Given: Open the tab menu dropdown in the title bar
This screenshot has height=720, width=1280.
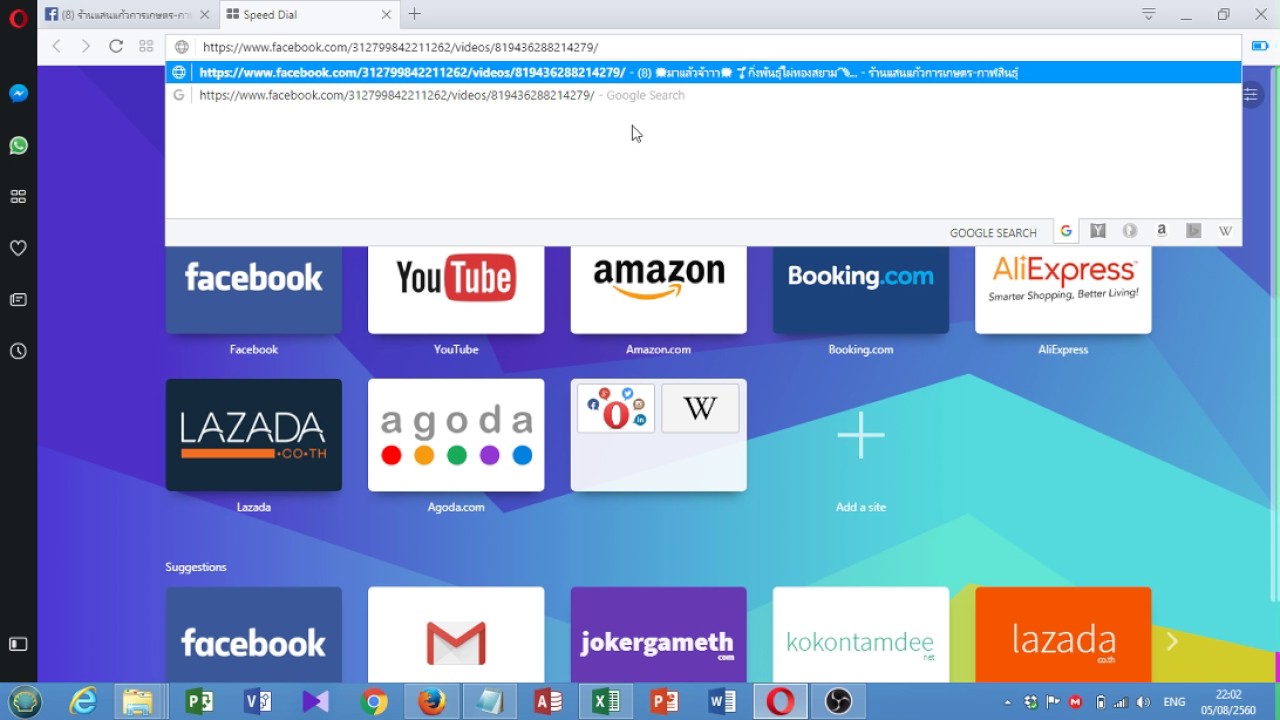Looking at the screenshot, I should coord(1149,14).
